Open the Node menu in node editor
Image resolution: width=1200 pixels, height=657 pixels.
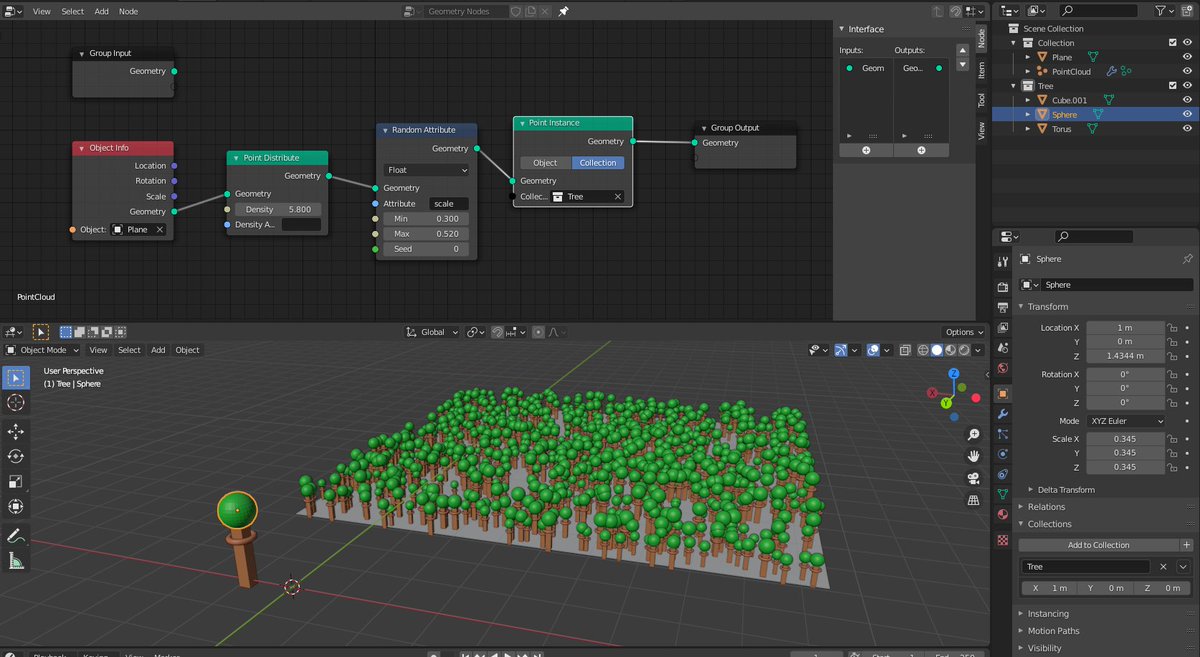(x=129, y=11)
